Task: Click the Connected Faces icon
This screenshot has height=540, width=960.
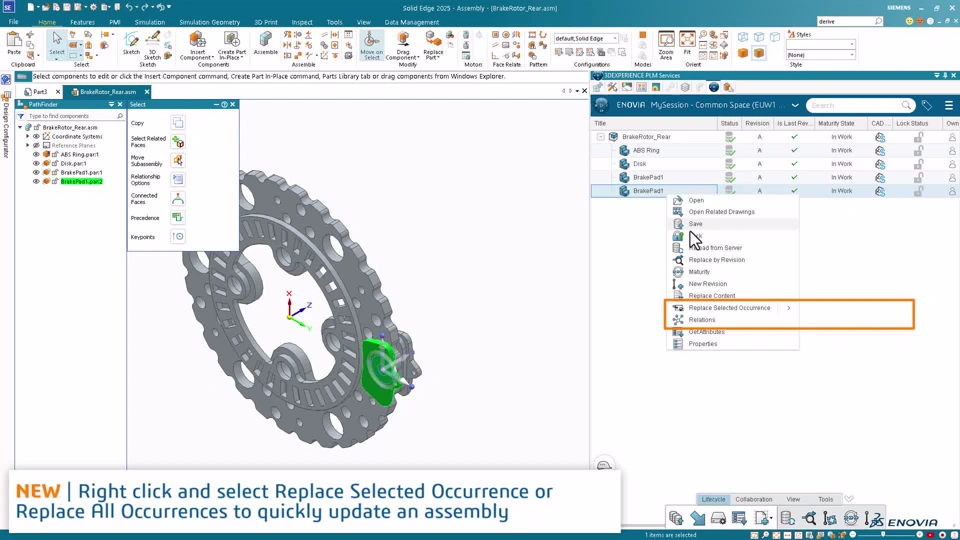Action: coord(178,198)
